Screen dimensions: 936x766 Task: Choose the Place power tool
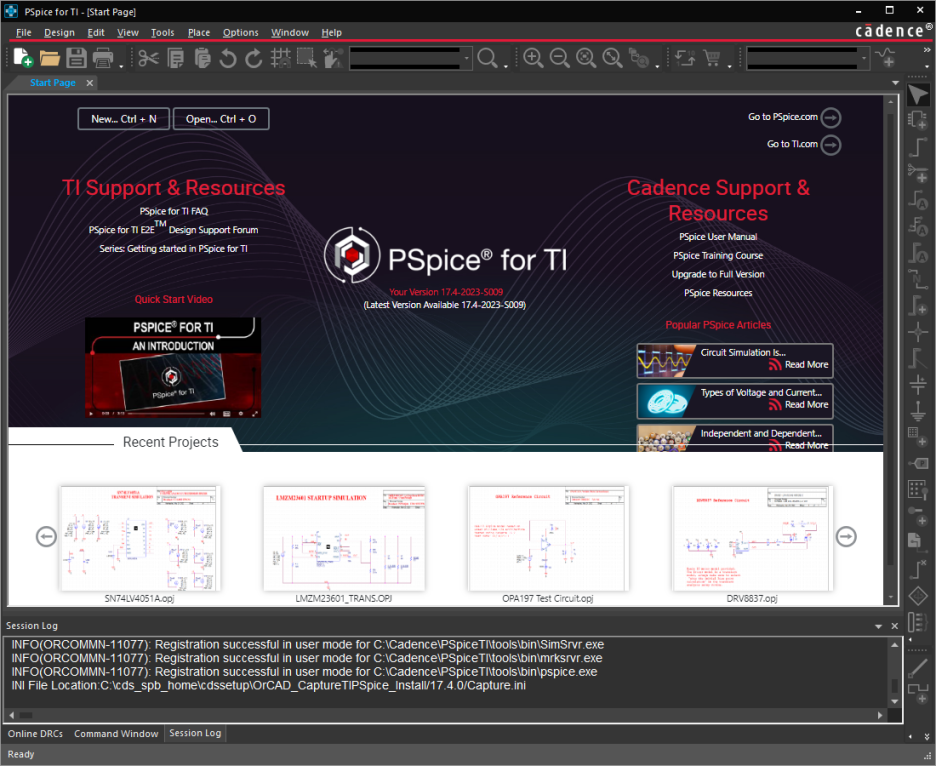tap(917, 384)
